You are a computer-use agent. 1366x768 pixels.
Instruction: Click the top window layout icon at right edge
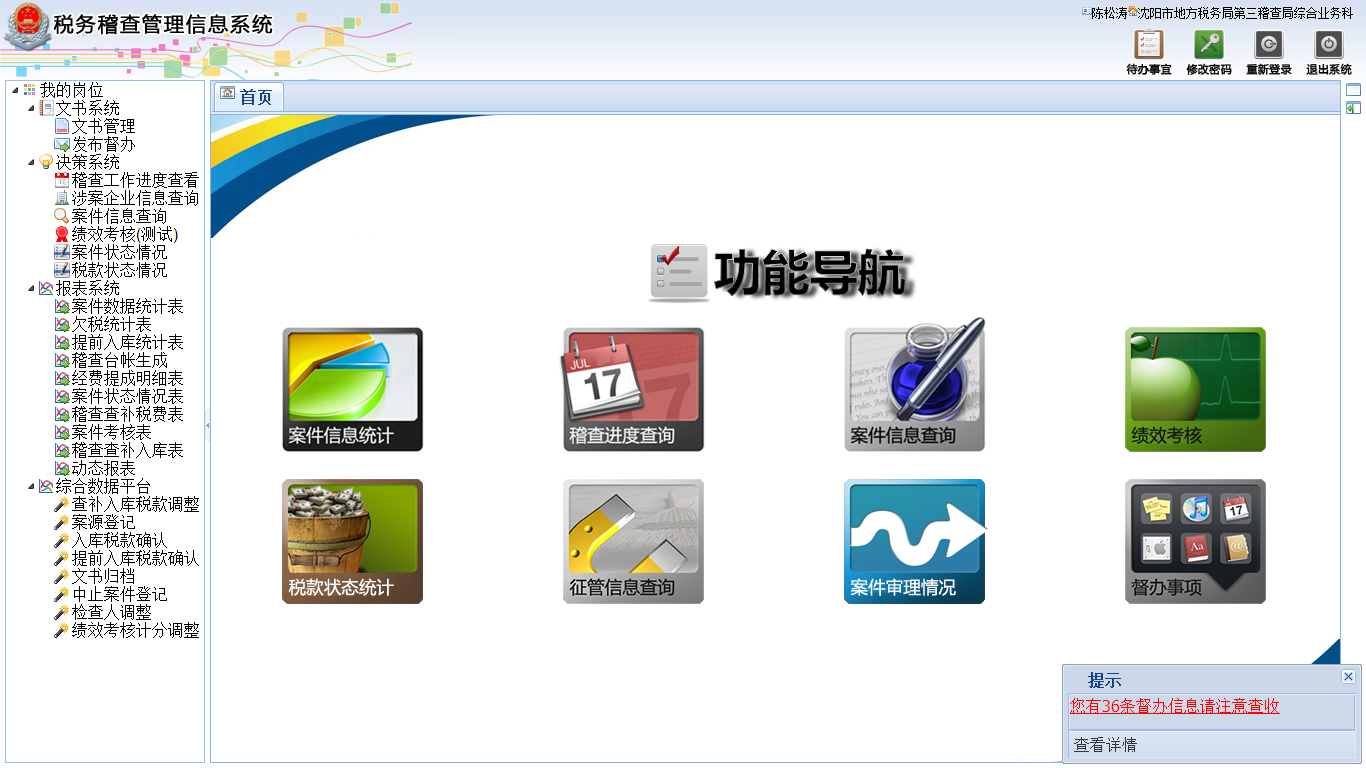pyautogui.click(x=1354, y=90)
